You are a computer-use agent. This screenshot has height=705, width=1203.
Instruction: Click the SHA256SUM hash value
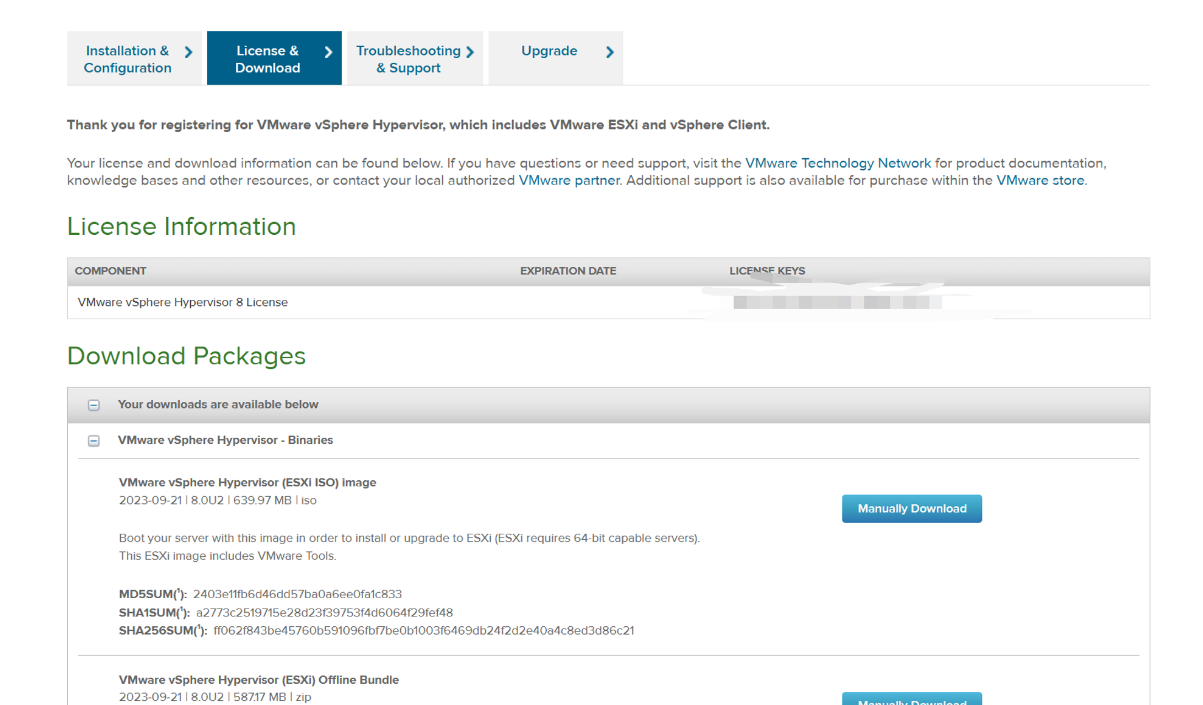pyautogui.click(x=424, y=631)
